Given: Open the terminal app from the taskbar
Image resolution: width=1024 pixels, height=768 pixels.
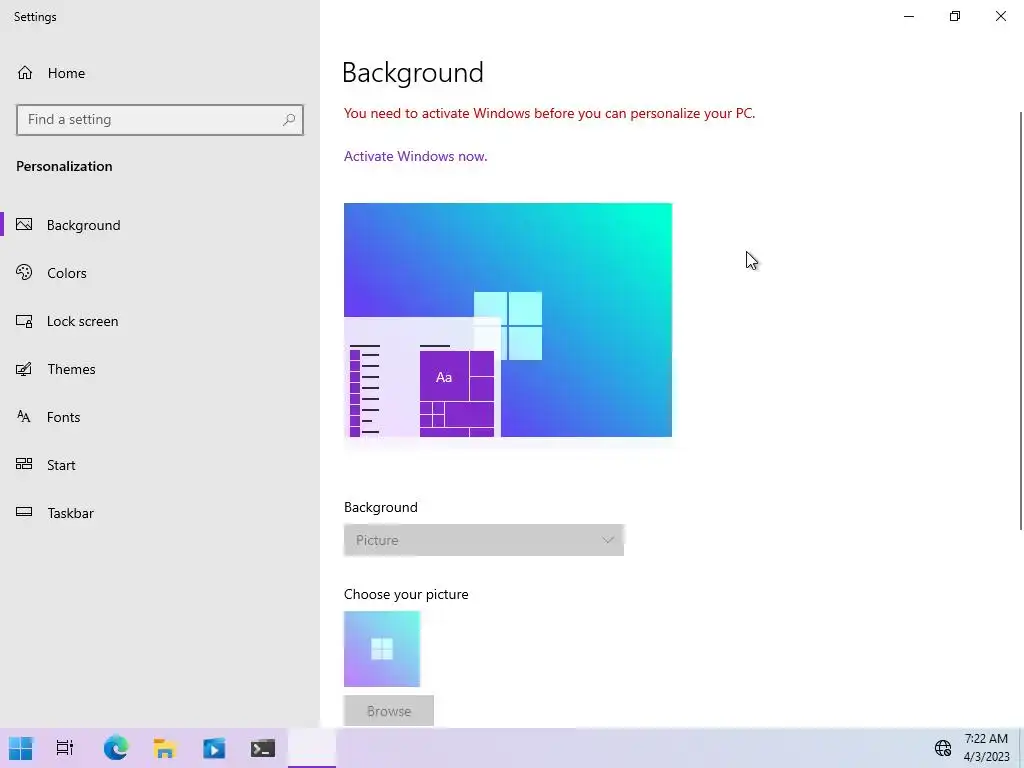Looking at the screenshot, I should (263, 748).
